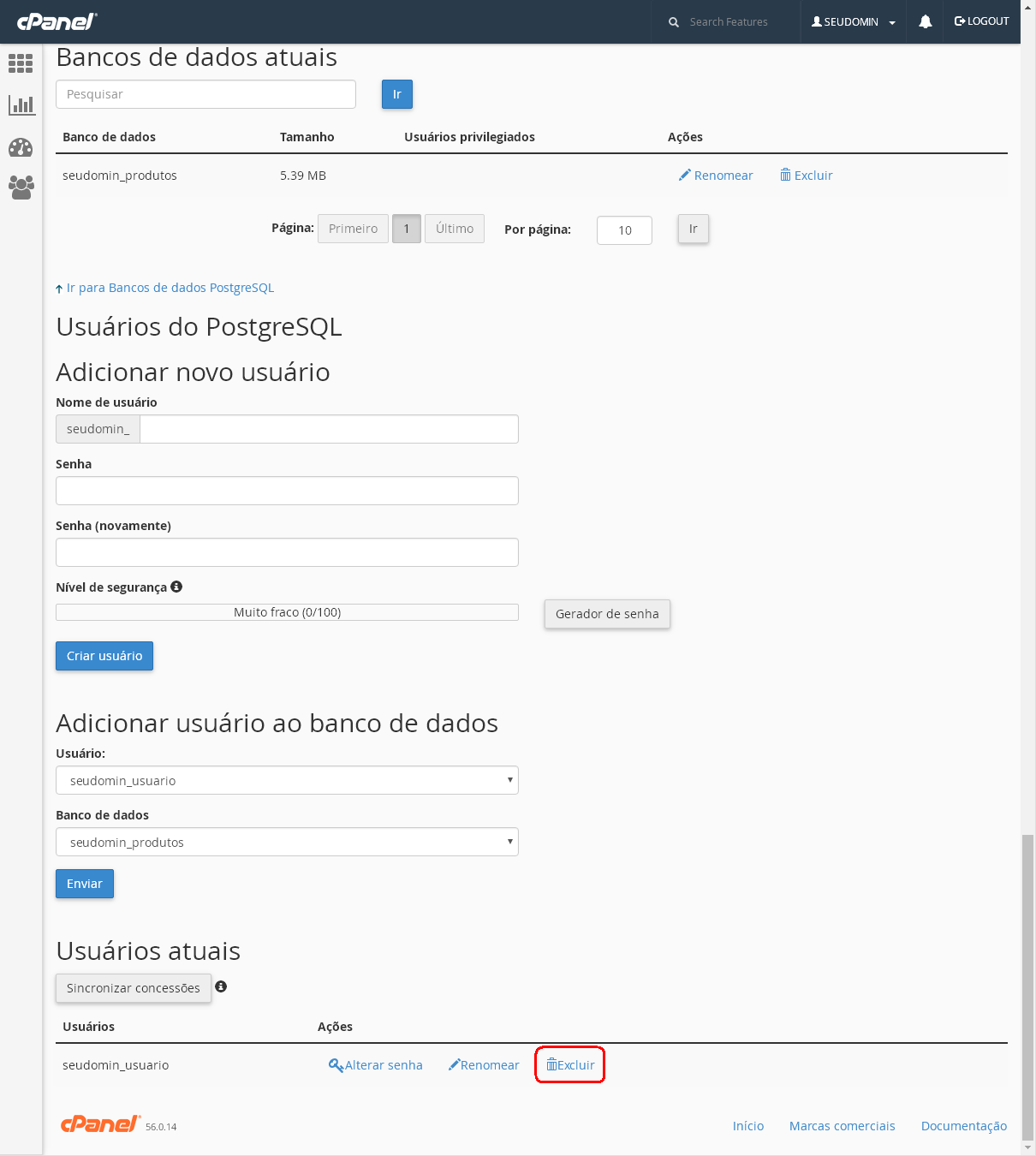This screenshot has width=1036, height=1156.
Task: Click info icon next to Sincronizar concessões
Action: tap(221, 986)
